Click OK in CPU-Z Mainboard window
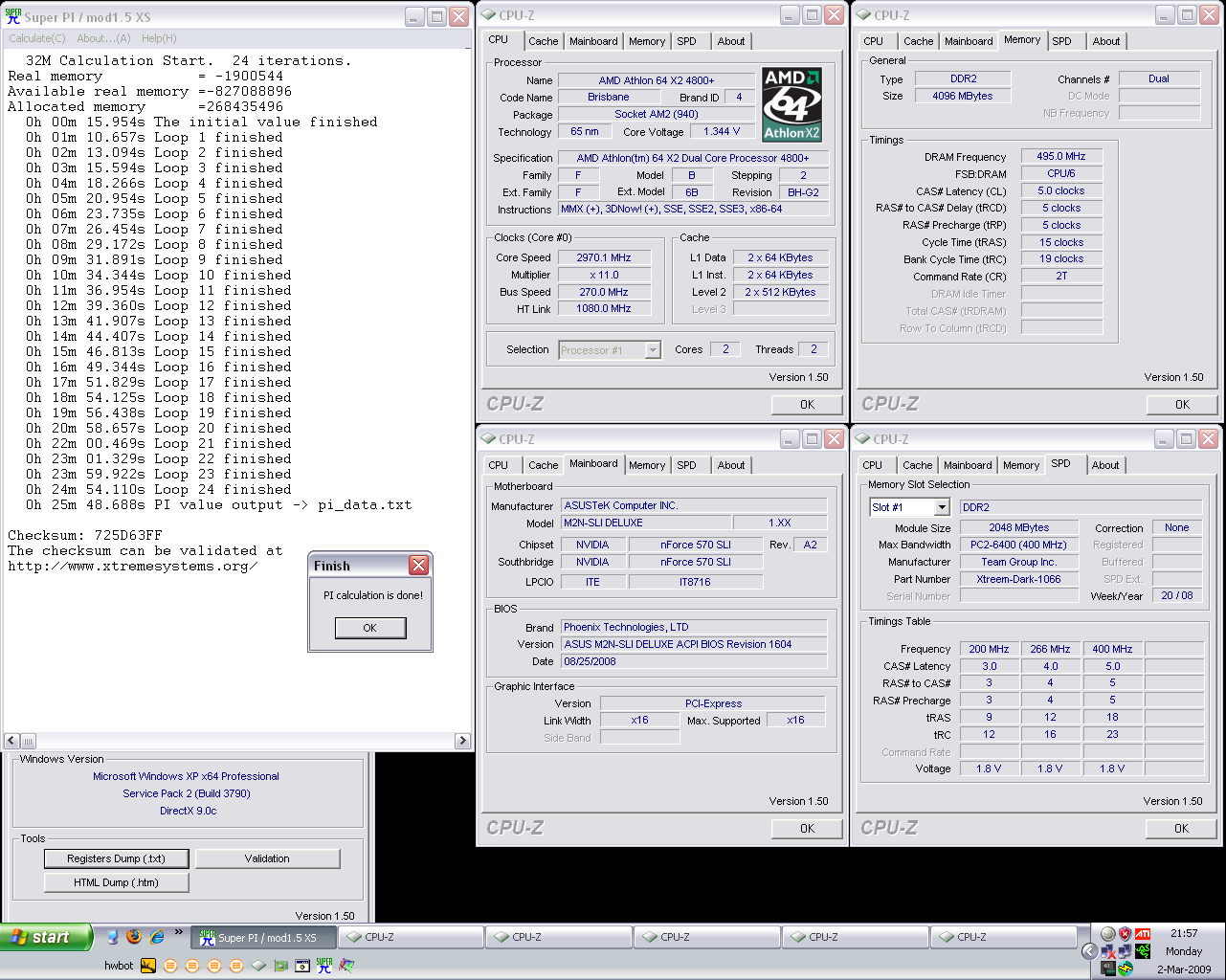This screenshot has width=1226, height=980. point(807,828)
